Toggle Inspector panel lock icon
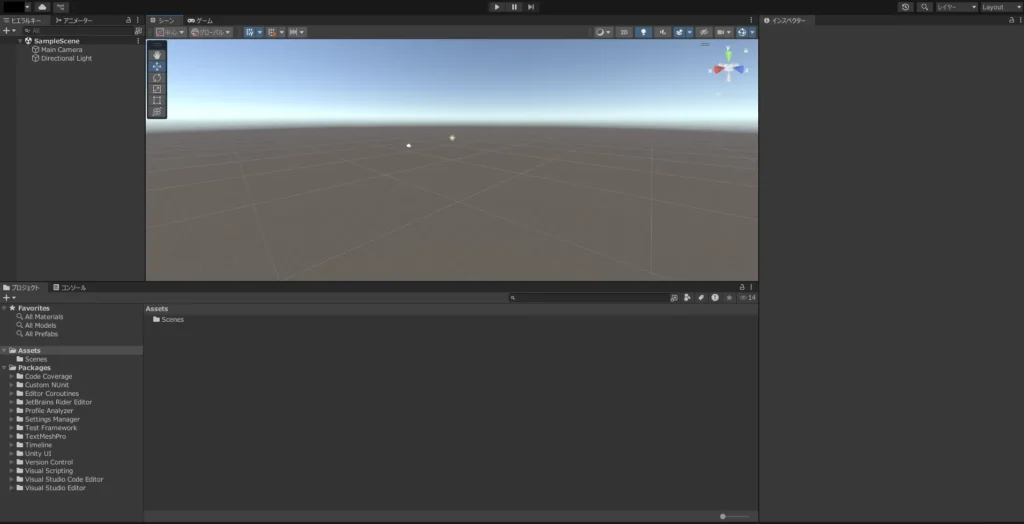Image resolution: width=1024 pixels, height=524 pixels. point(1011,20)
